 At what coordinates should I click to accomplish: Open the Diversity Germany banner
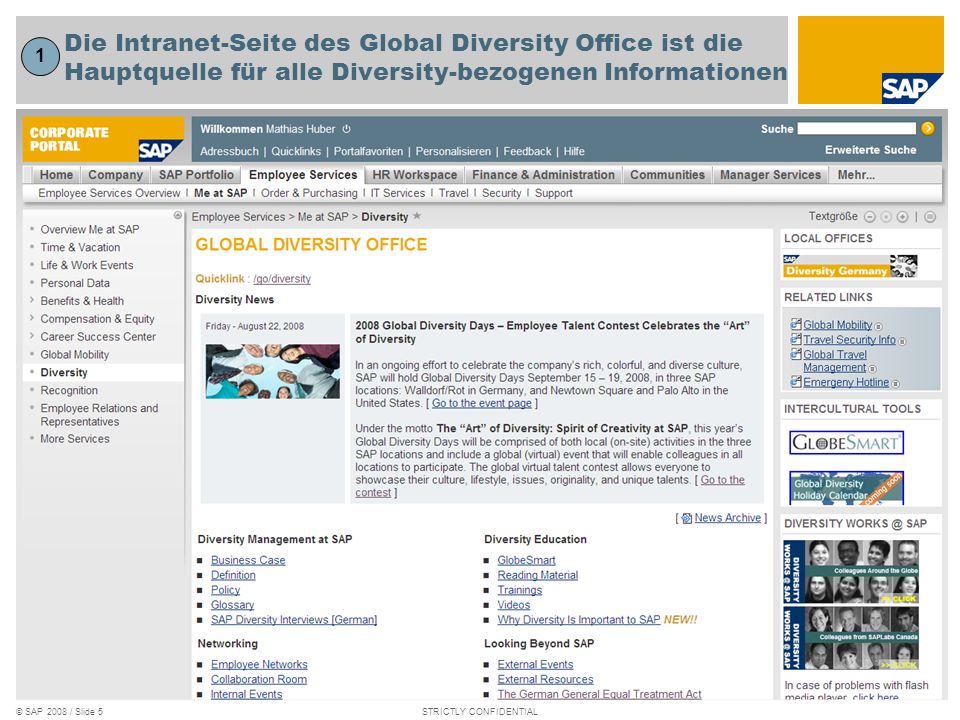[x=850, y=266]
